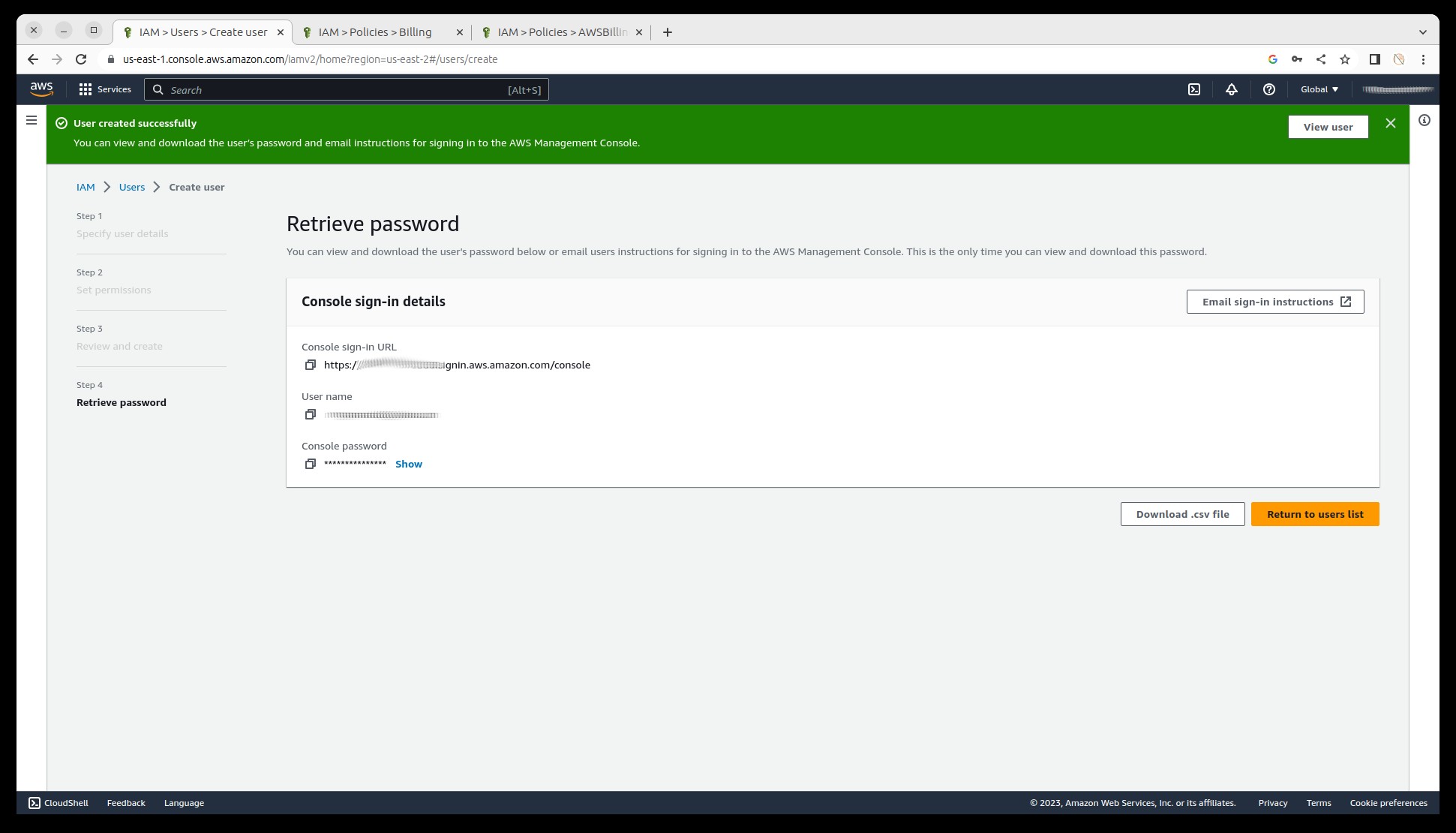This screenshot has width=1456, height=833.
Task: Close the AWSBilling policies tab
Action: tap(639, 32)
